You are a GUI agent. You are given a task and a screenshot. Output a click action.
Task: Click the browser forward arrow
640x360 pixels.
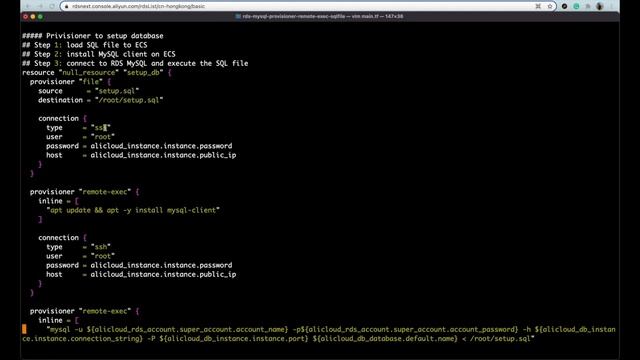click(40, 6)
